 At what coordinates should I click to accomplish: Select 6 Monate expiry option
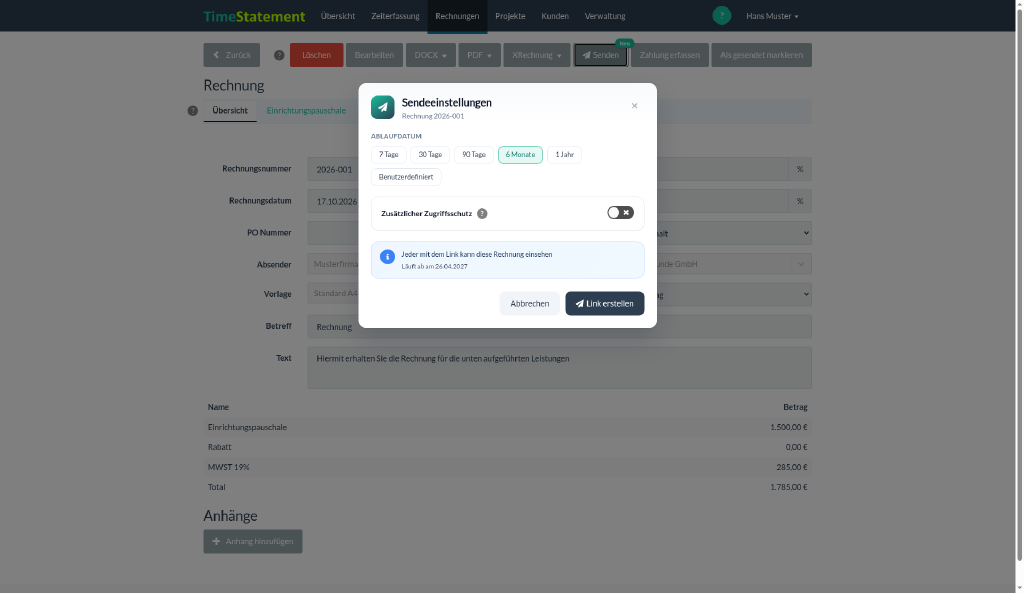pyautogui.click(x=520, y=155)
